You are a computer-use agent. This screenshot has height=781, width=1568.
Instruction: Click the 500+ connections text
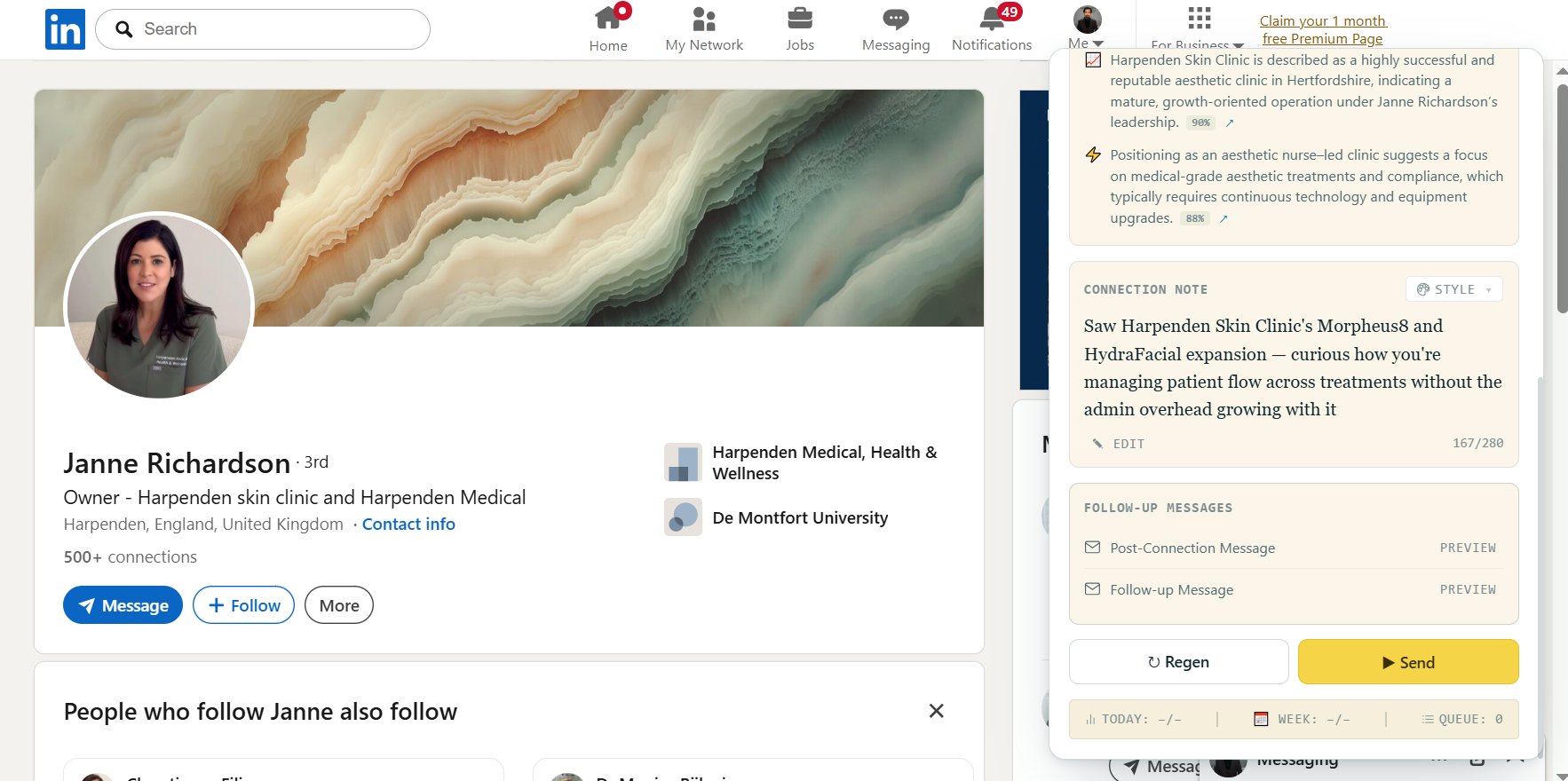tap(130, 557)
